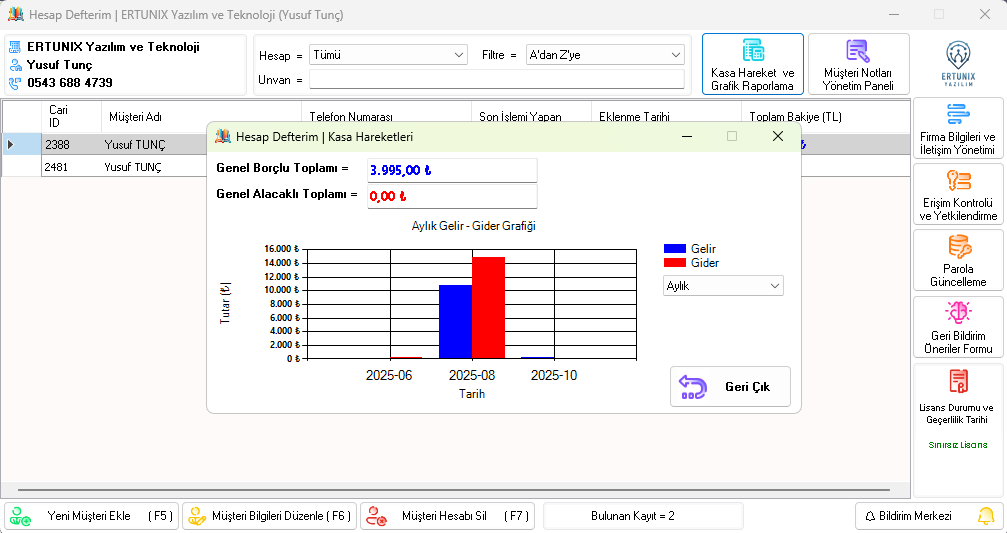Click the blue Gelir legend swatch
This screenshot has height=533, width=1007.
tap(675, 249)
